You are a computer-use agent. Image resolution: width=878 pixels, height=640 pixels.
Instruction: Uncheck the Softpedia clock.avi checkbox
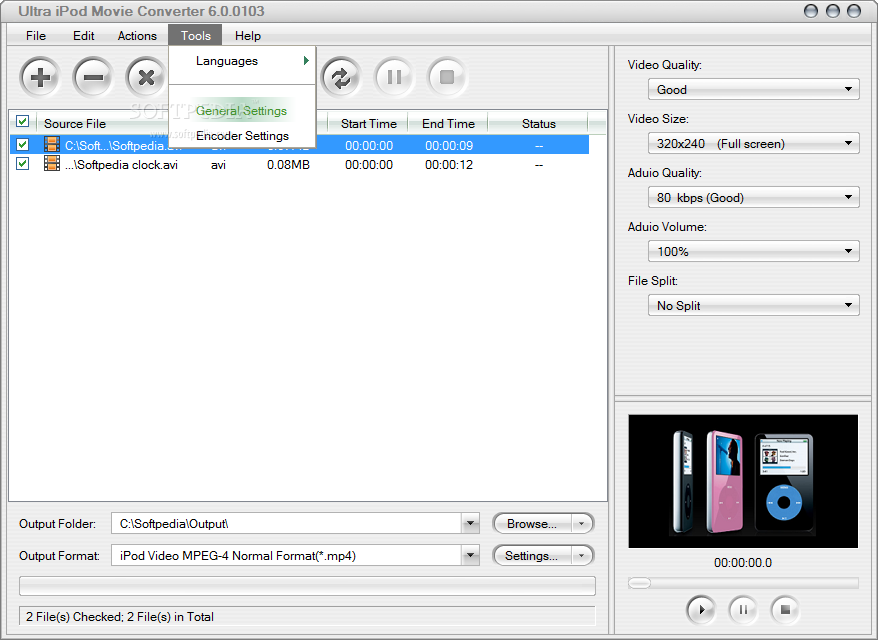click(22, 163)
